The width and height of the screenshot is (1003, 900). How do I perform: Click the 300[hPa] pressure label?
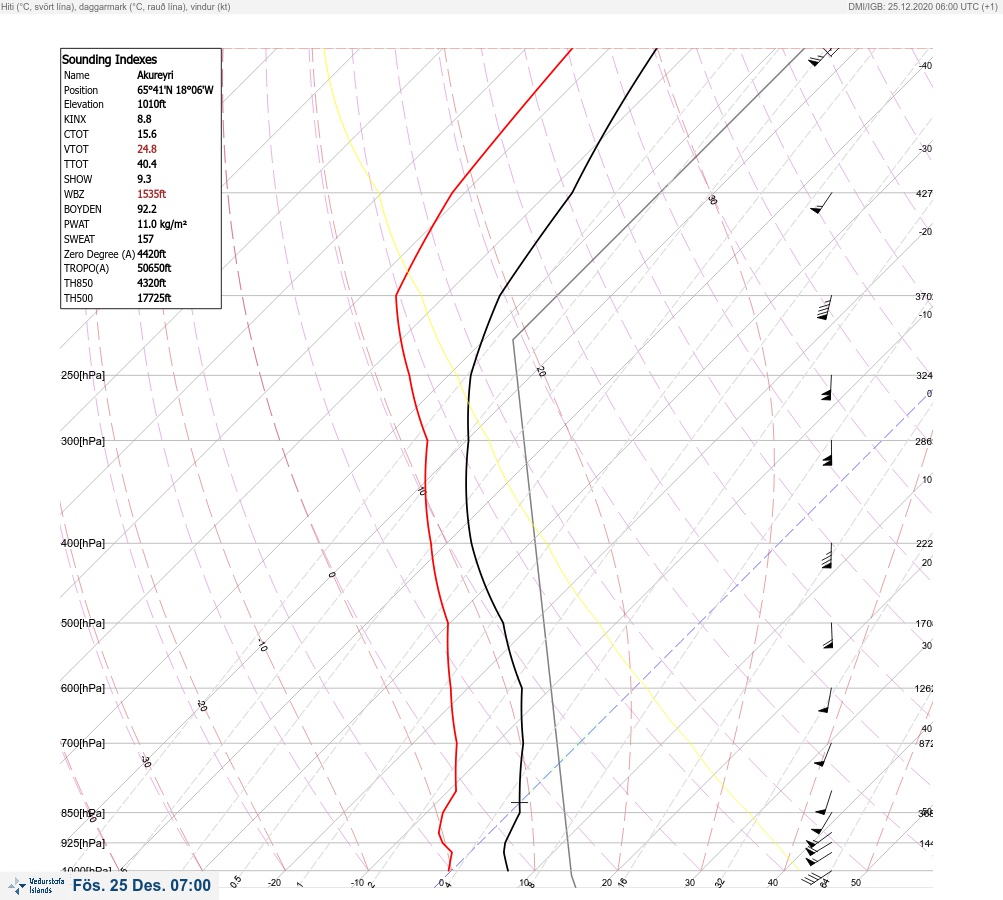[83, 441]
